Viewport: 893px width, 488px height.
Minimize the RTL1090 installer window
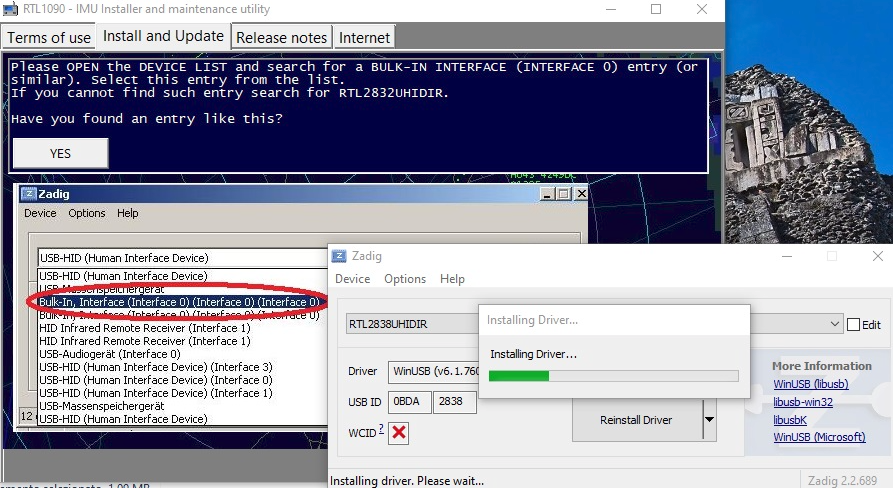(x=611, y=9)
